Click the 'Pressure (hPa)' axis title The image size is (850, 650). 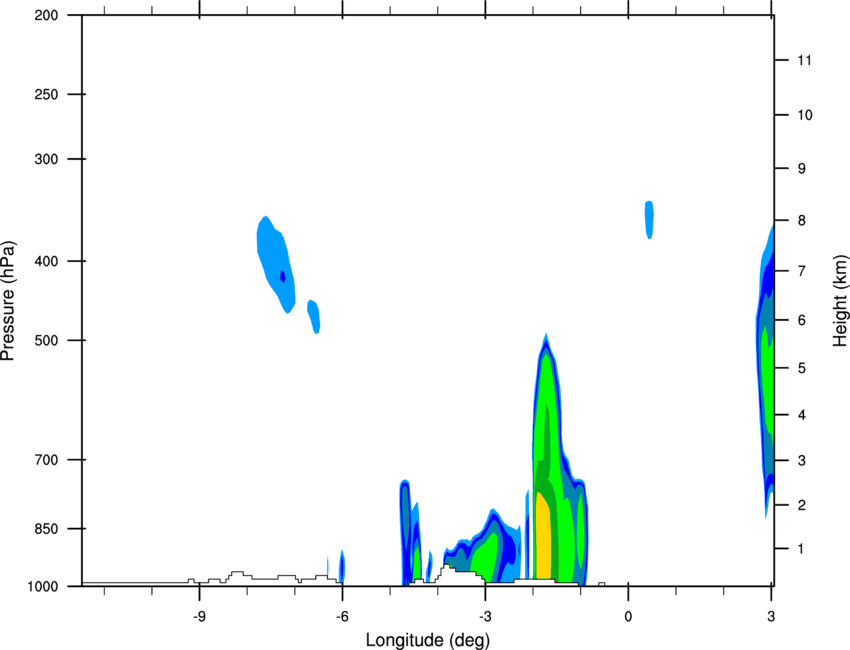tap(8, 300)
